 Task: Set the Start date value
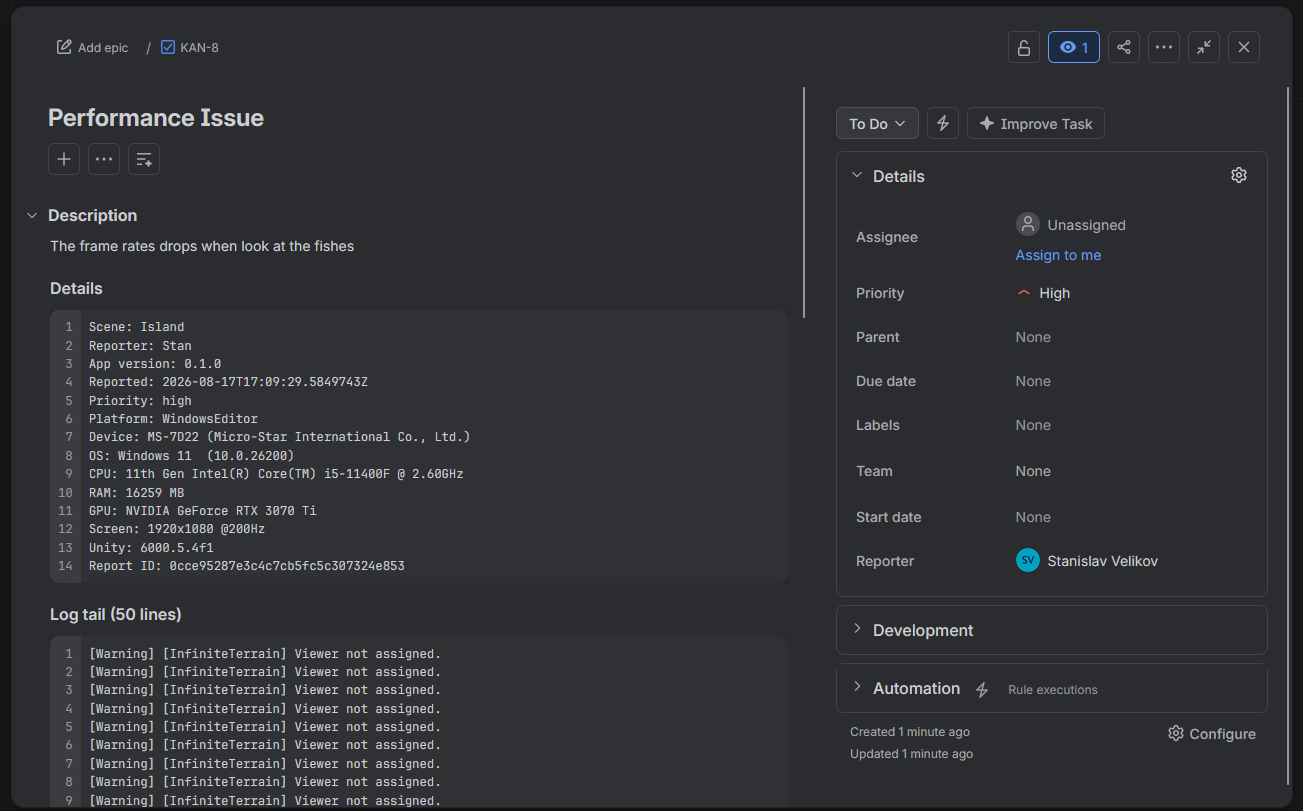[x=1033, y=517]
